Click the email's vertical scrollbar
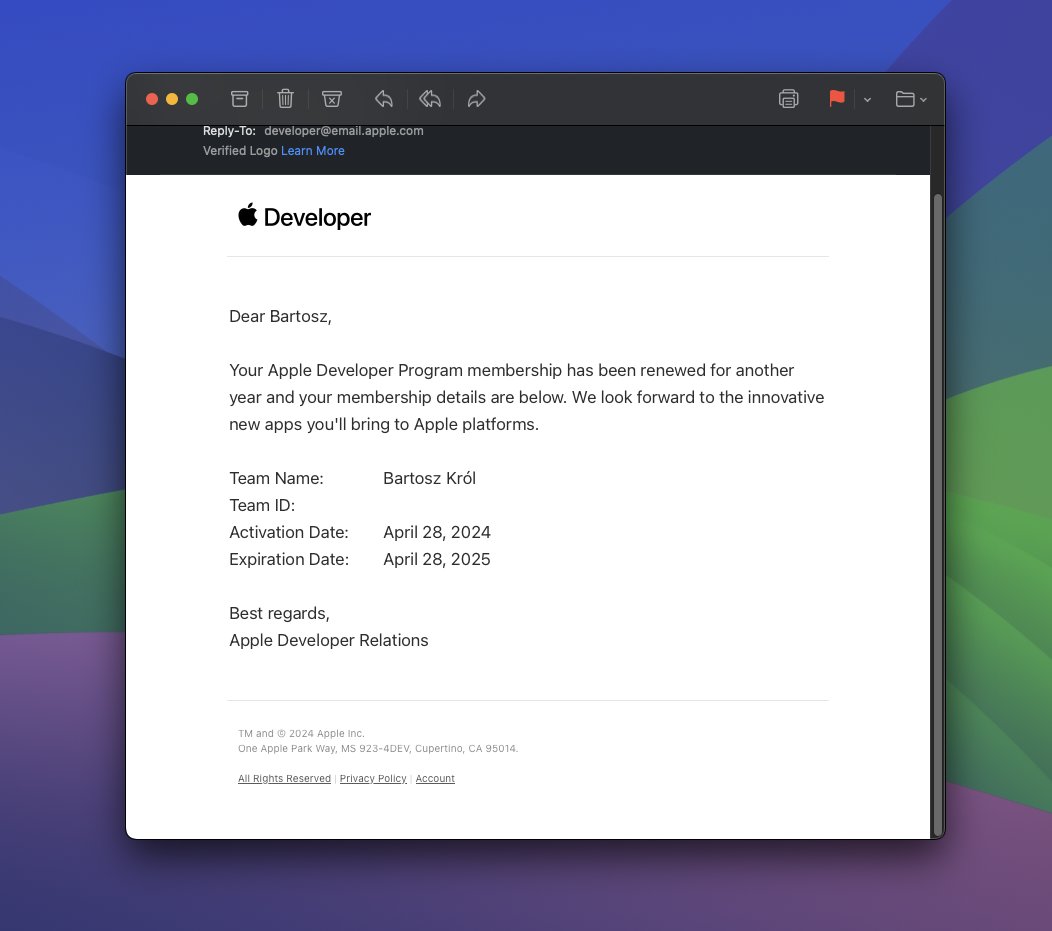Image resolution: width=1052 pixels, height=931 pixels. 938,515
